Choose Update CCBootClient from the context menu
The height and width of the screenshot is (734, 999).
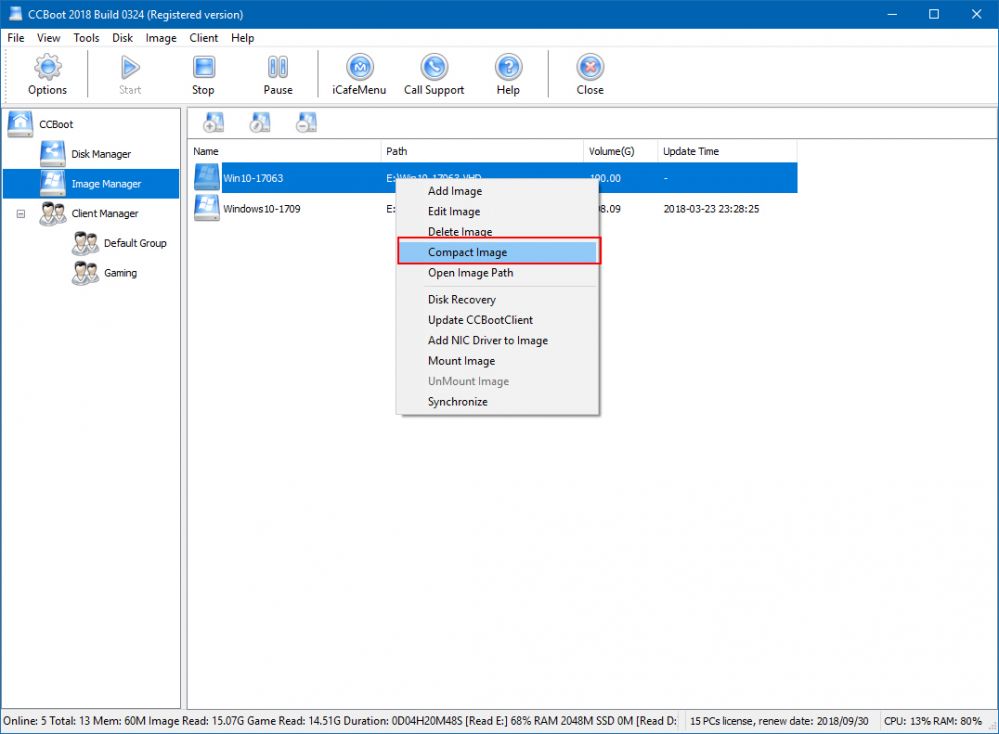pyautogui.click(x=498, y=319)
